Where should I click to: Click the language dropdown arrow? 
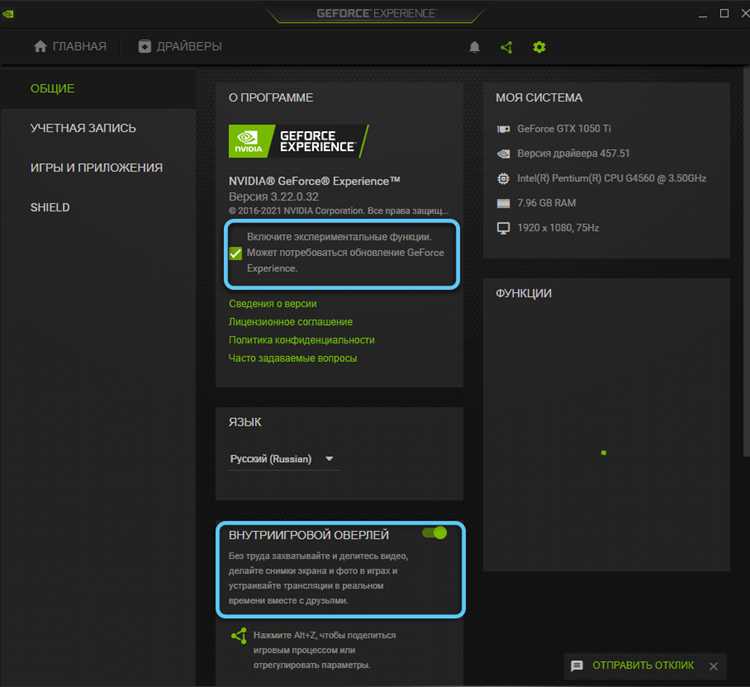tap(329, 459)
